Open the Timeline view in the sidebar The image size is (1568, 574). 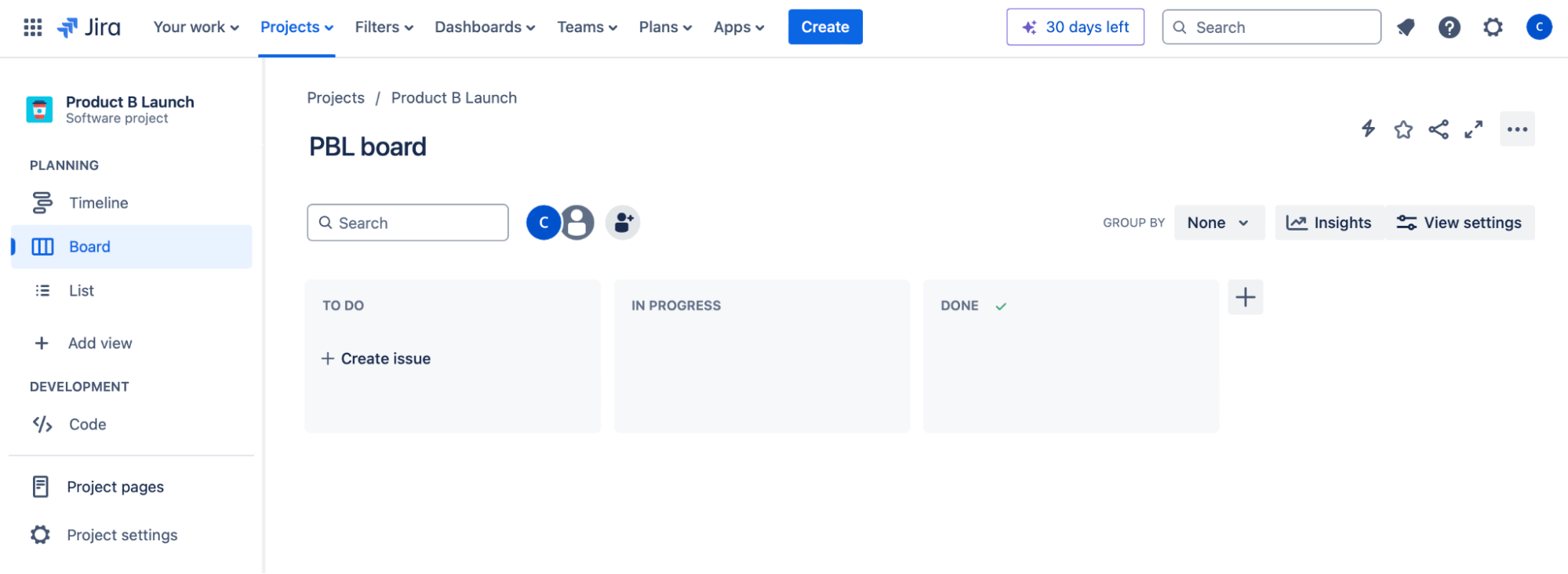coord(97,202)
